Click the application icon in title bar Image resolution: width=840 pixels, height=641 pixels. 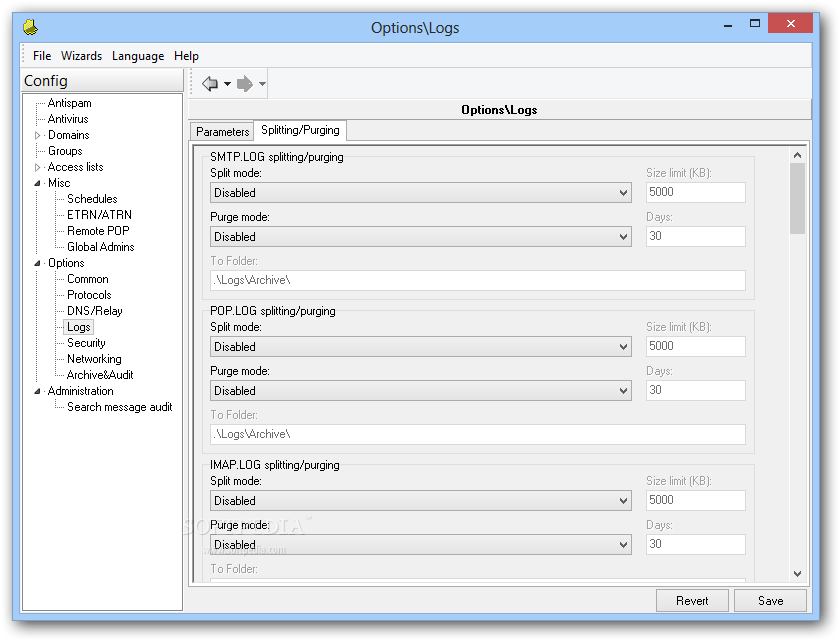click(31, 27)
